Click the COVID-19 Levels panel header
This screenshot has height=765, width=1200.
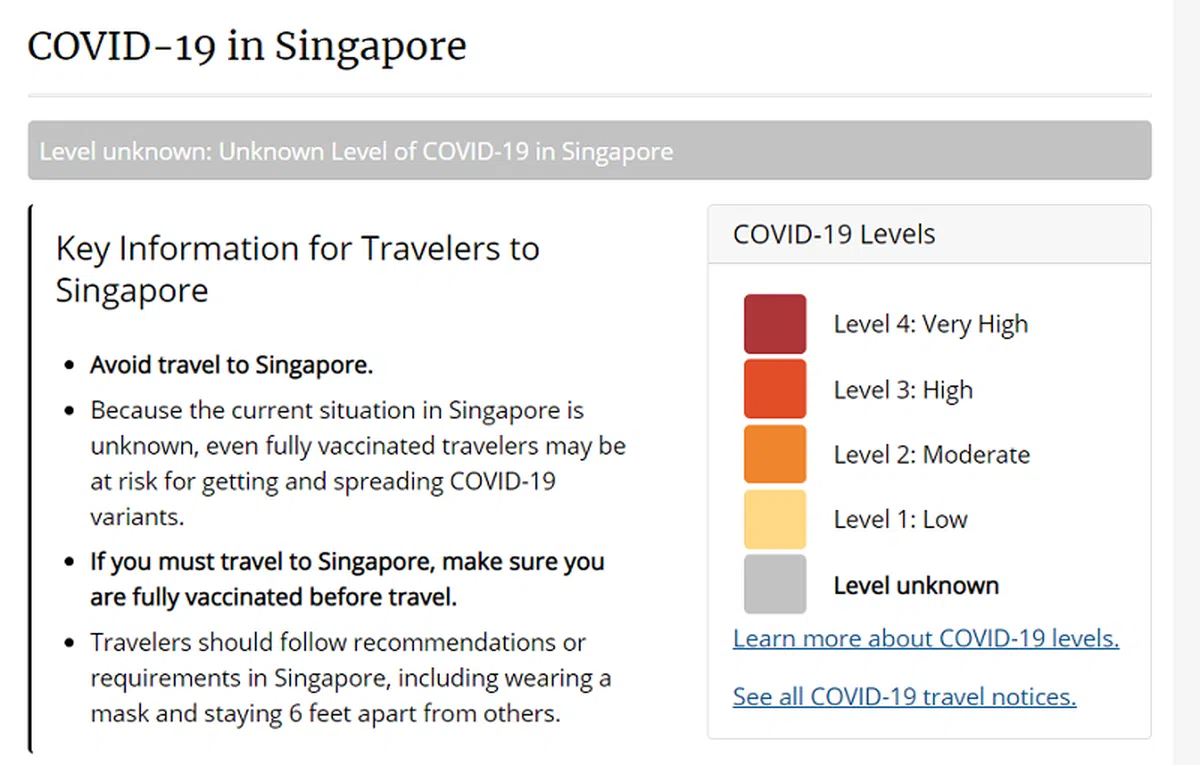834,235
